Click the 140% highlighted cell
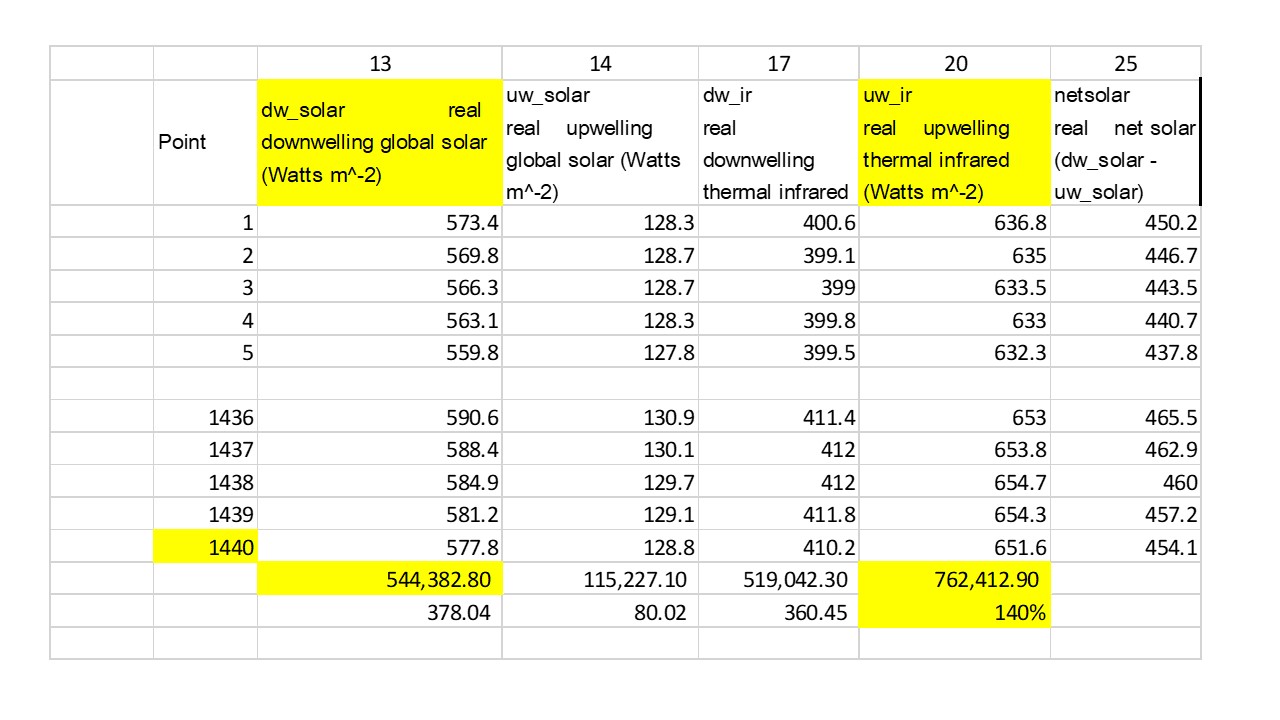Screen dimensions: 1280x720 955,612
